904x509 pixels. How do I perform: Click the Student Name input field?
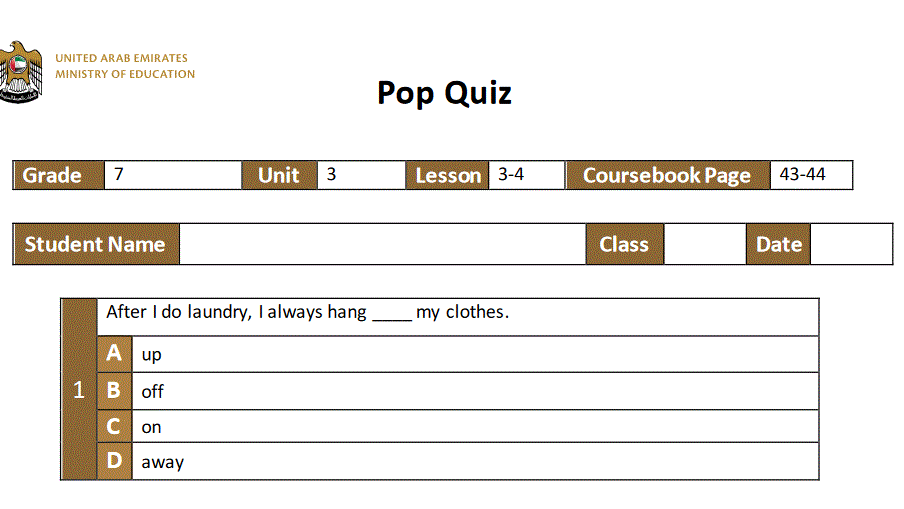point(382,244)
